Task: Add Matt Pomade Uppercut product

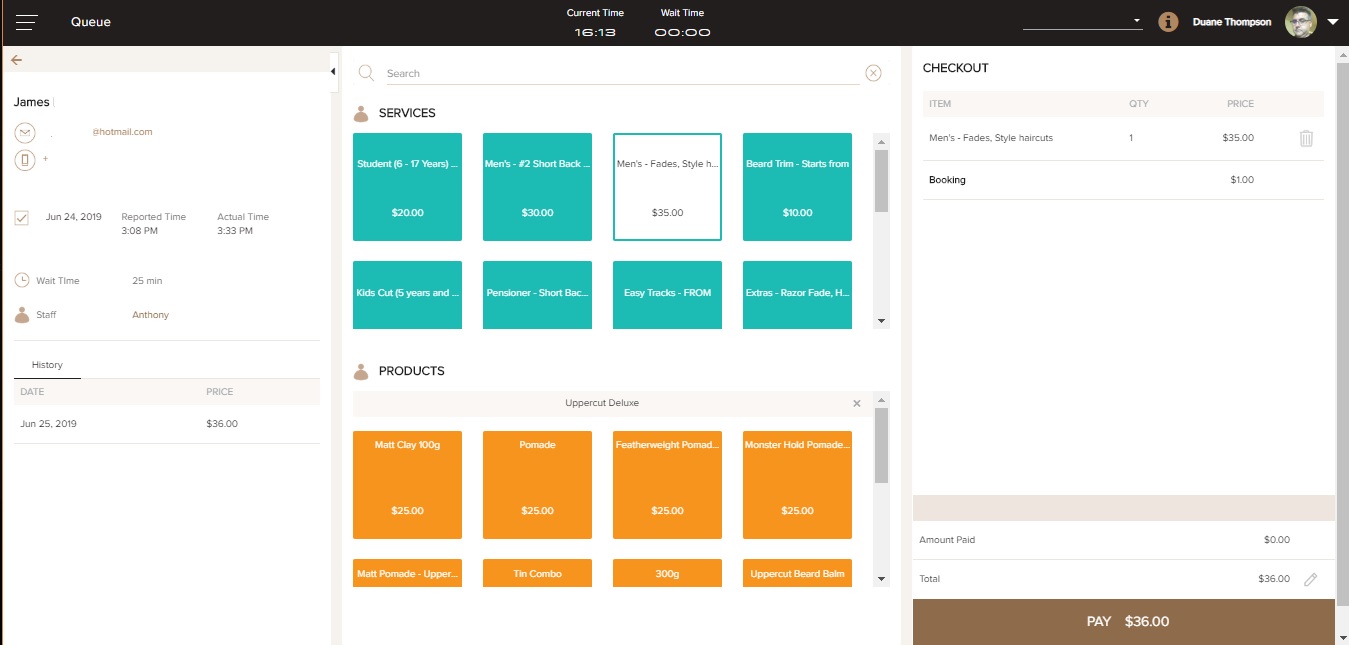Action: pos(408,573)
